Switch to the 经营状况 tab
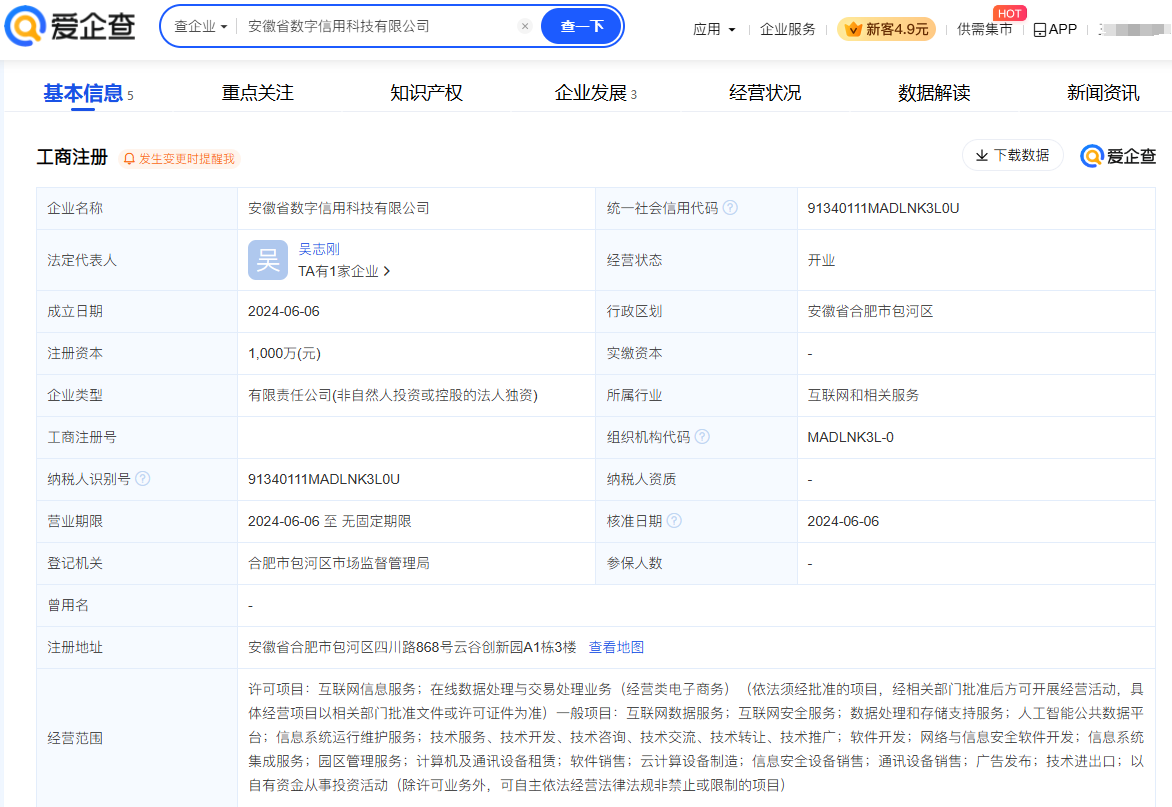The image size is (1172, 807). 765,93
